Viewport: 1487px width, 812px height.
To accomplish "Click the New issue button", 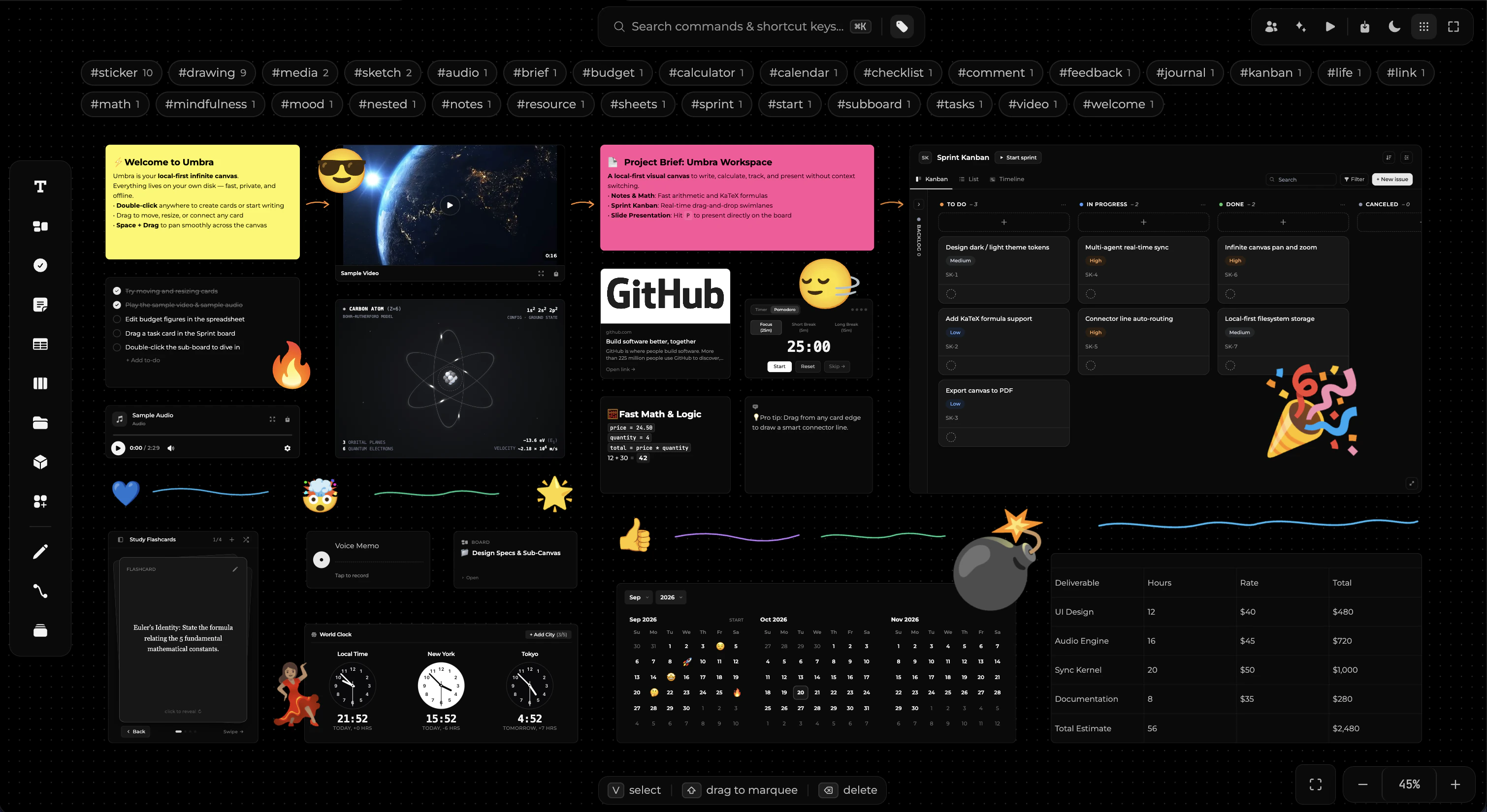I will click(x=1392, y=180).
